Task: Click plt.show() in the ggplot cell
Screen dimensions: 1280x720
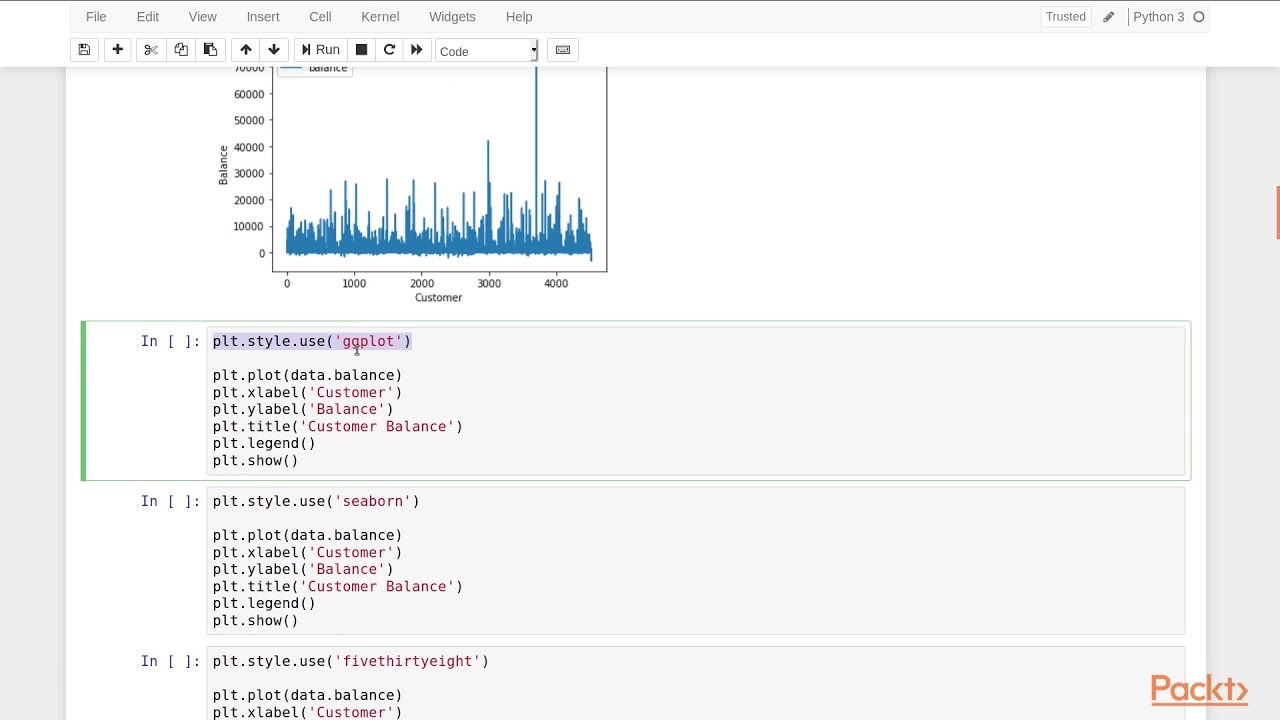Action: [255, 460]
